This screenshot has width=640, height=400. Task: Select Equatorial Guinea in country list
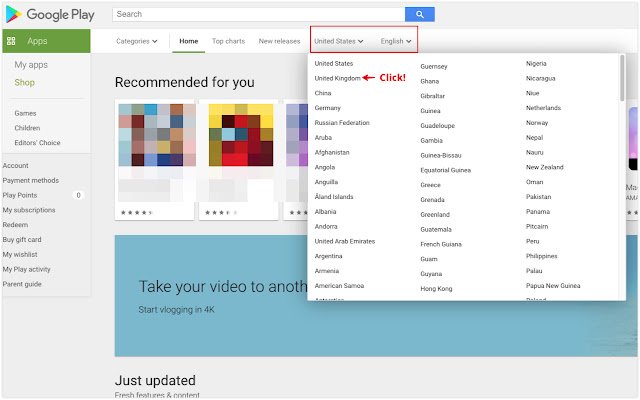445,170
